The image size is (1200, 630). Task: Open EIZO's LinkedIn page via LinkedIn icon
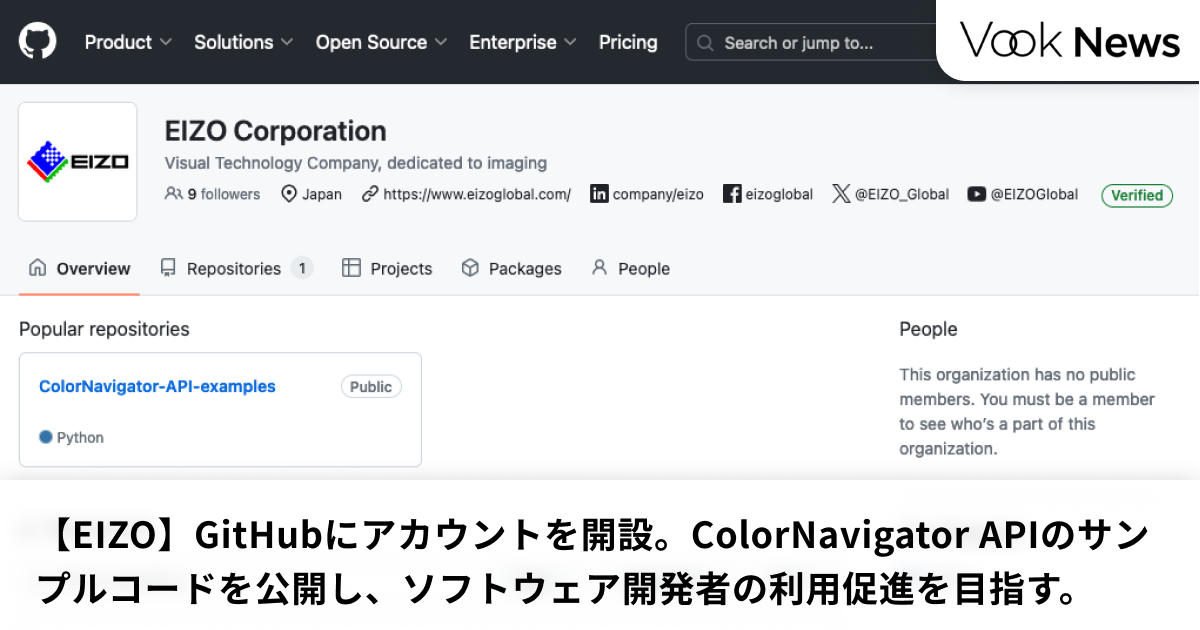point(600,194)
